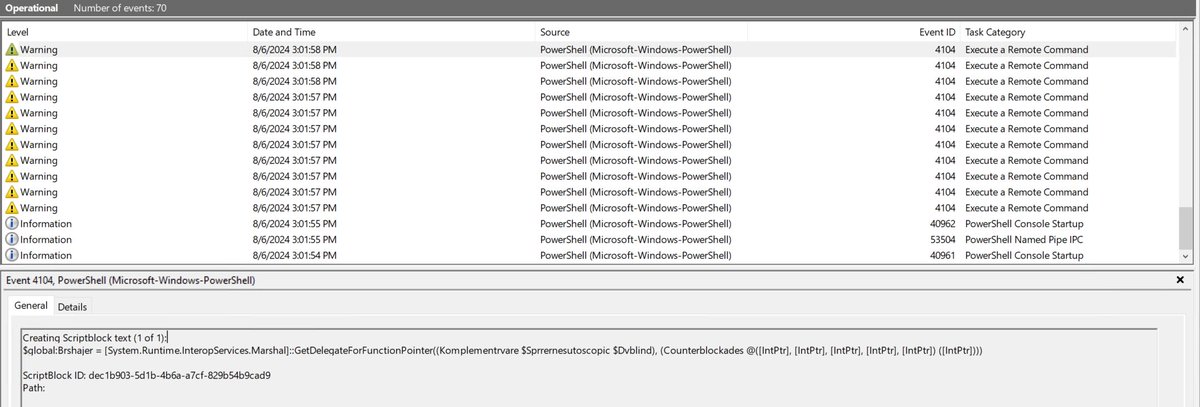Click PowerShell Console Startup in the 40962 row
The height and width of the screenshot is (407, 1200).
point(1024,224)
